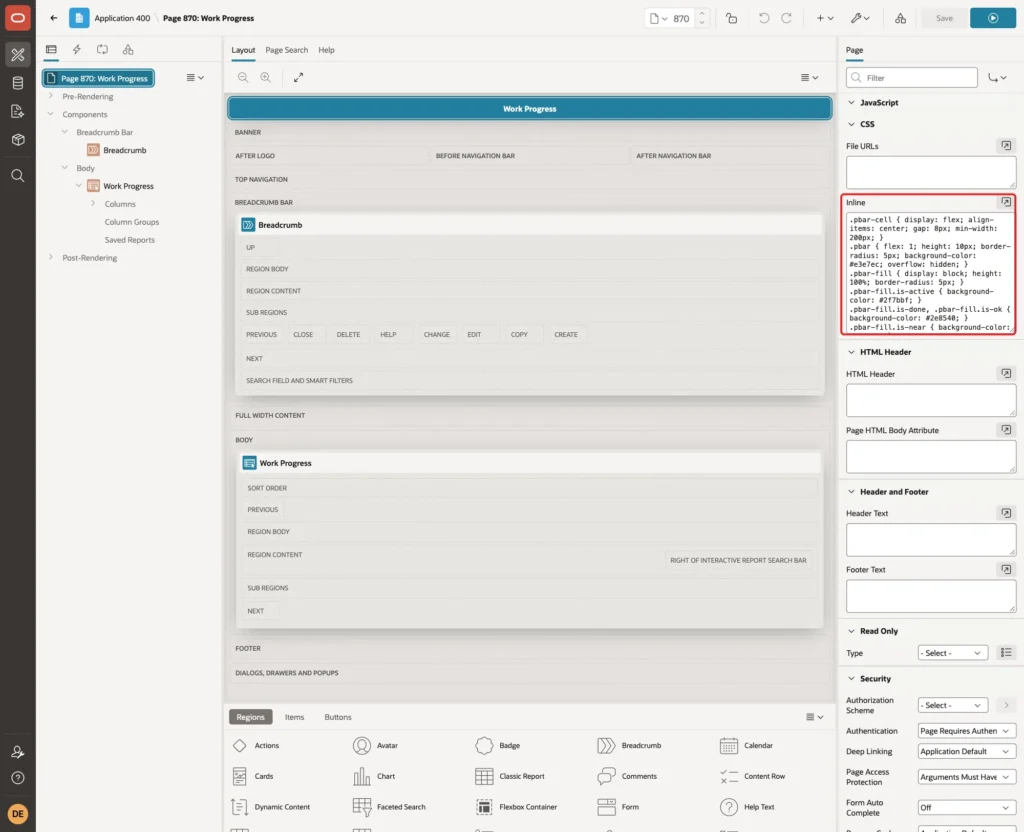Image resolution: width=1024 pixels, height=832 pixels.
Task: Expand the Post-Rendering tree node
Action: click(x=50, y=257)
